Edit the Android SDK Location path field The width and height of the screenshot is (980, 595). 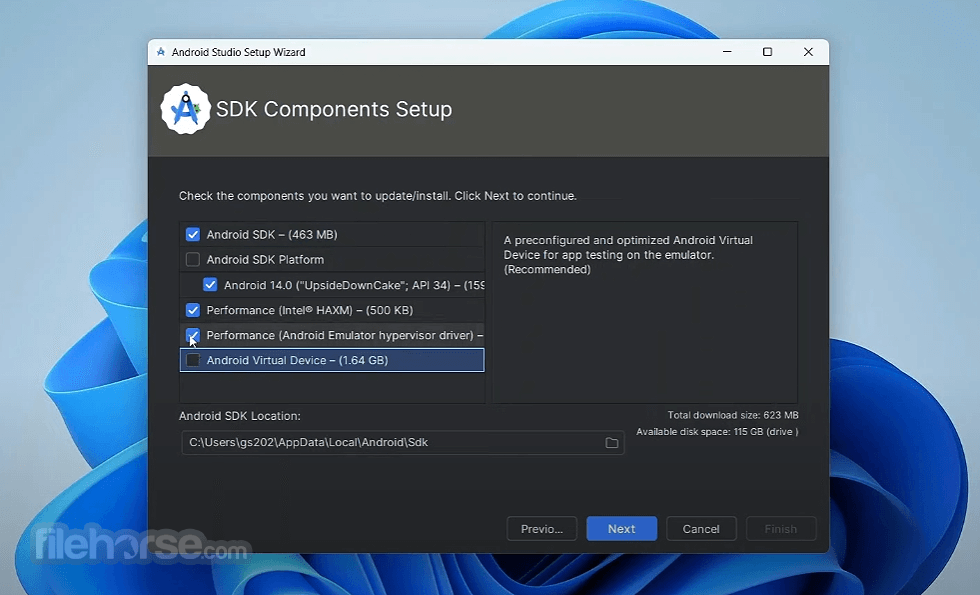coord(402,442)
